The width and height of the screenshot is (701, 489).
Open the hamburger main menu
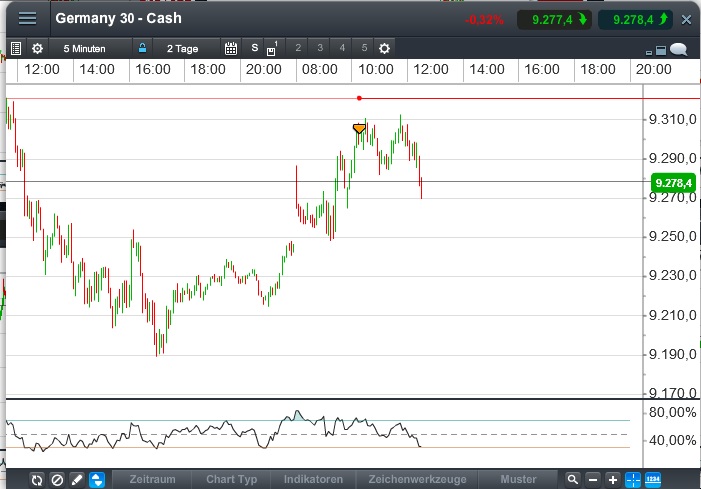(28, 19)
